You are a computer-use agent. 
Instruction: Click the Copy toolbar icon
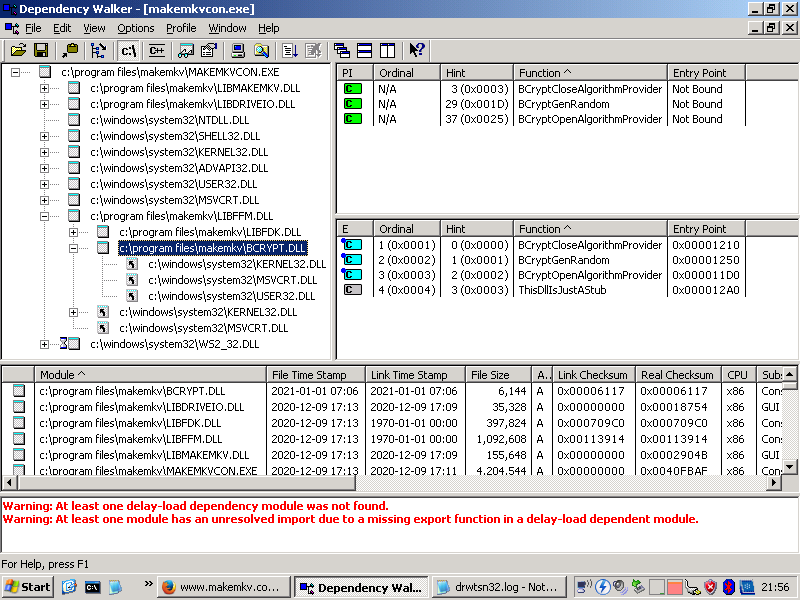(70, 51)
